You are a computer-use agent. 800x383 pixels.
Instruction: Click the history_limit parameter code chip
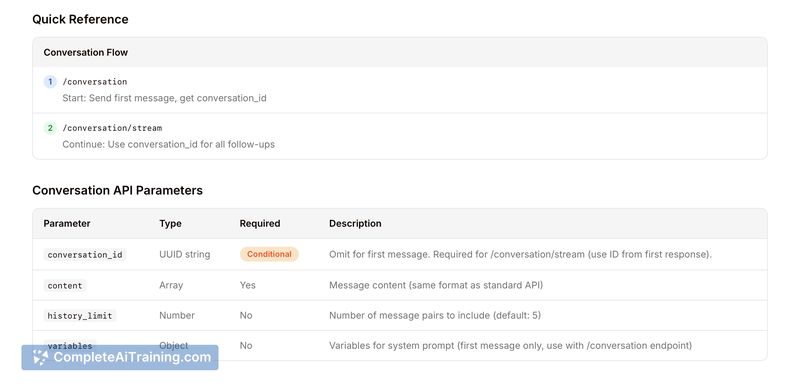click(x=80, y=316)
